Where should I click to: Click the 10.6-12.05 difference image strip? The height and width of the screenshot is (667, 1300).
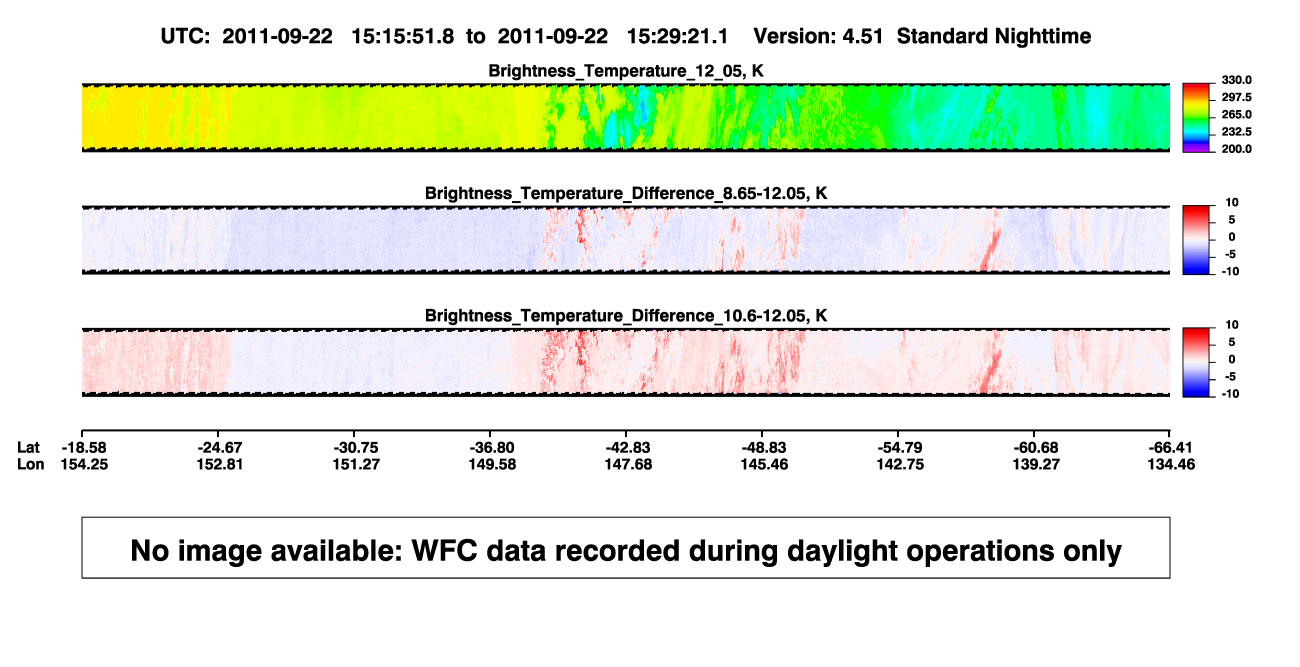click(626, 362)
